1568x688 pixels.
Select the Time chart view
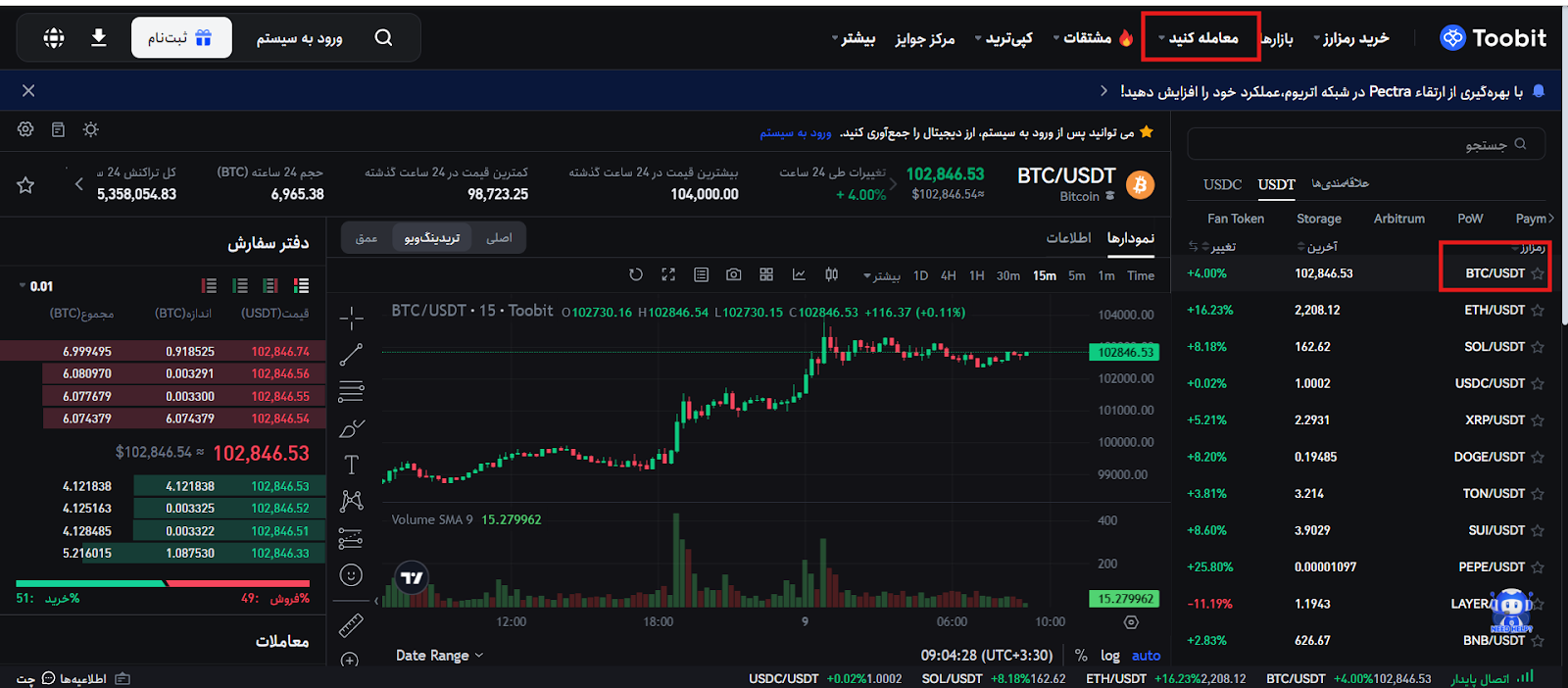coord(1141,275)
